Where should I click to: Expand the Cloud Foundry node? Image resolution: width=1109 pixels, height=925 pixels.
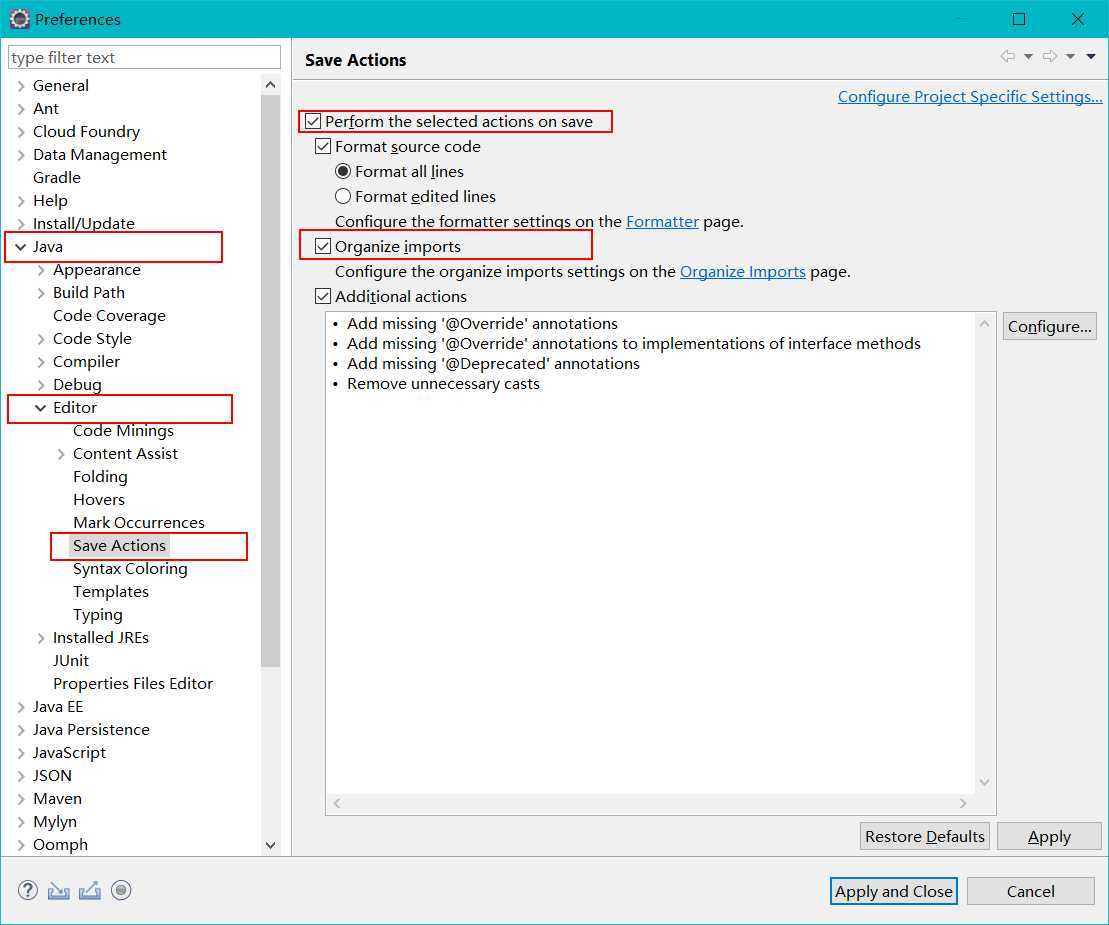coord(21,132)
